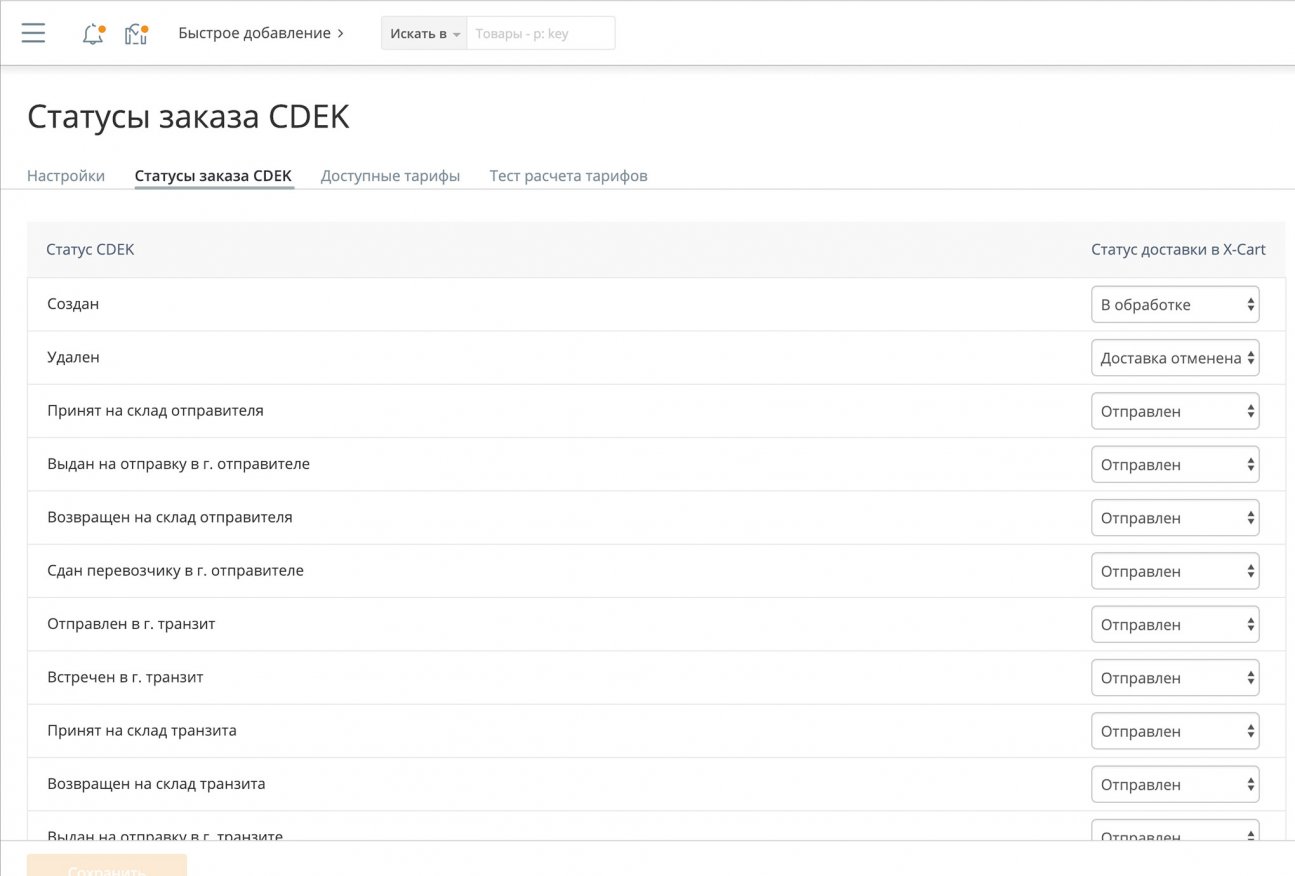
Task: Click the Статус доставки в X-Cart header
Action: [x=1178, y=249]
